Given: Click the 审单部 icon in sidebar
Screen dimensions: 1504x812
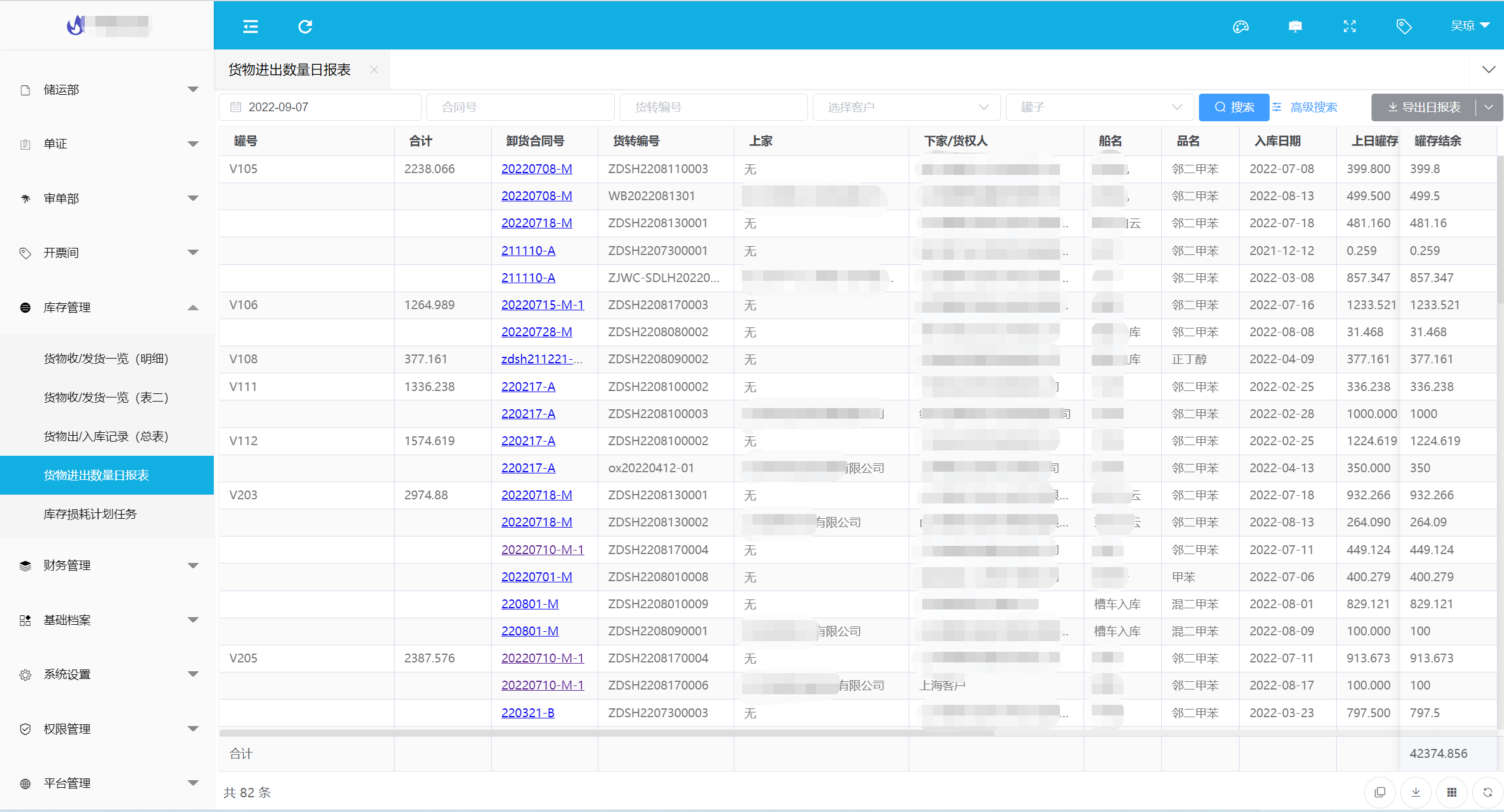Looking at the screenshot, I should point(25,198).
